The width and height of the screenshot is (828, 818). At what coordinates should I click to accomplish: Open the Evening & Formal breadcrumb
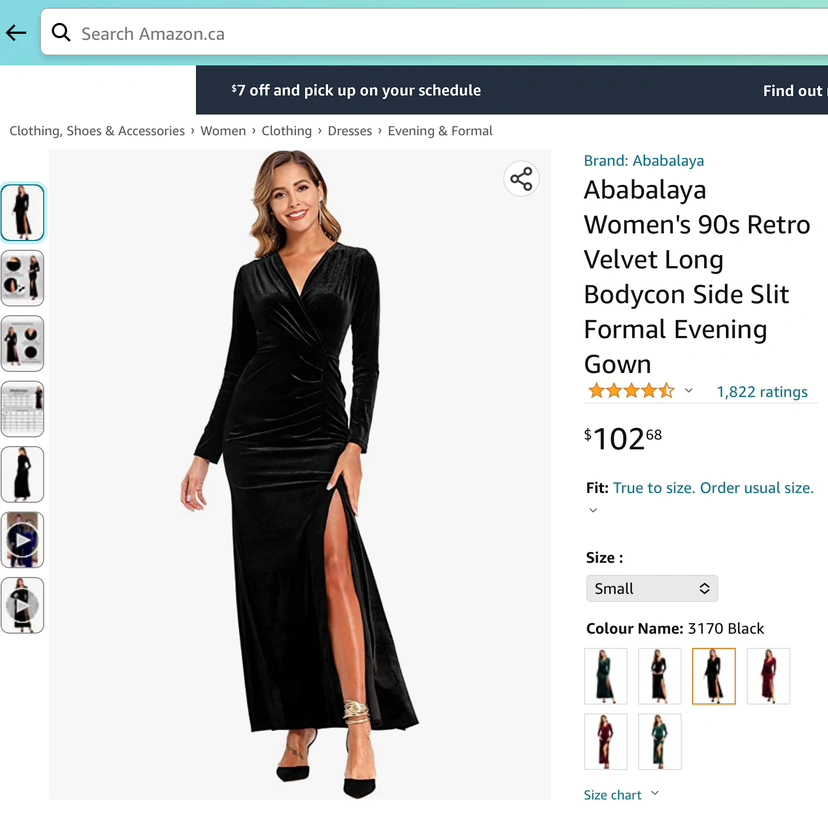440,131
